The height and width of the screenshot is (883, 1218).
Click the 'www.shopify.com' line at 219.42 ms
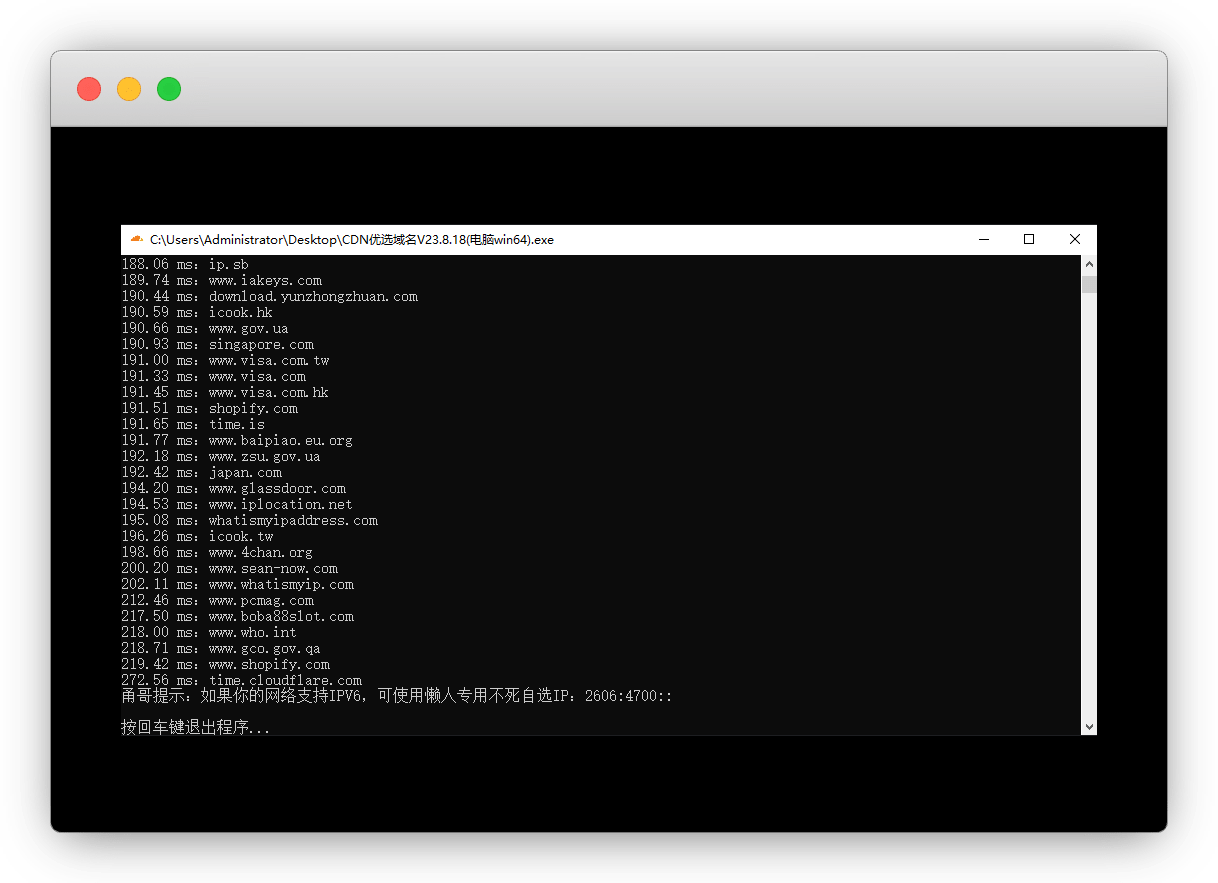(x=225, y=664)
